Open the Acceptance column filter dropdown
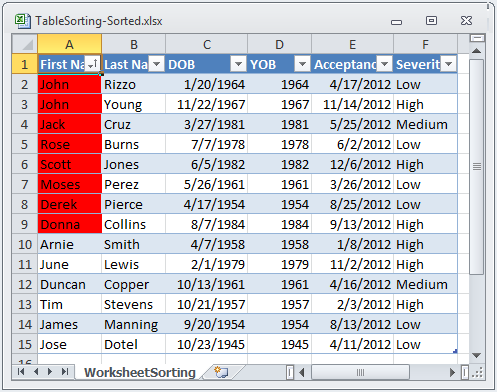The height and width of the screenshot is (392, 497). [384, 64]
